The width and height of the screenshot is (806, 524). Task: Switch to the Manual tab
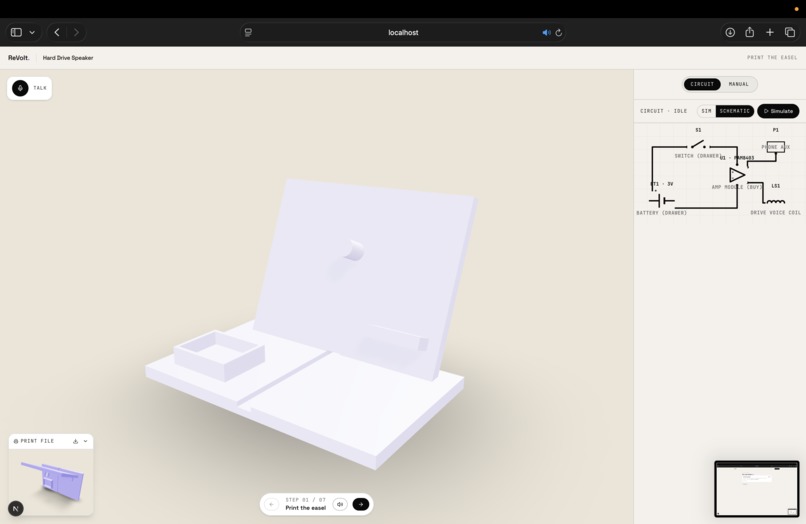pyautogui.click(x=739, y=84)
